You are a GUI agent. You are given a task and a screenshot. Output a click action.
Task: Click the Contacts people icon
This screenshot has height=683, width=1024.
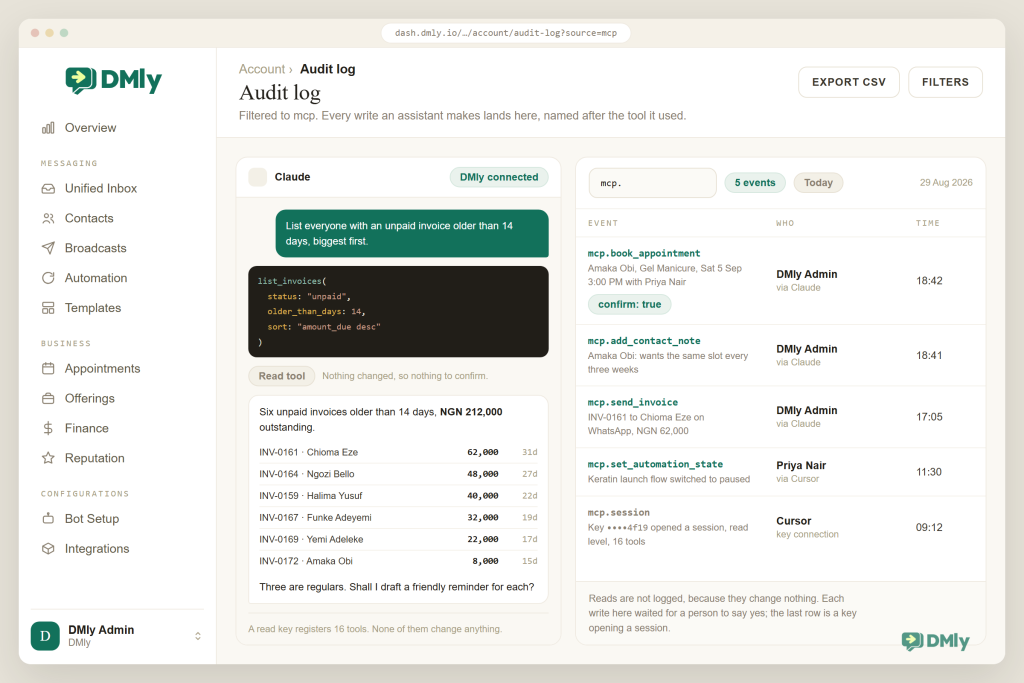pyautogui.click(x=48, y=219)
